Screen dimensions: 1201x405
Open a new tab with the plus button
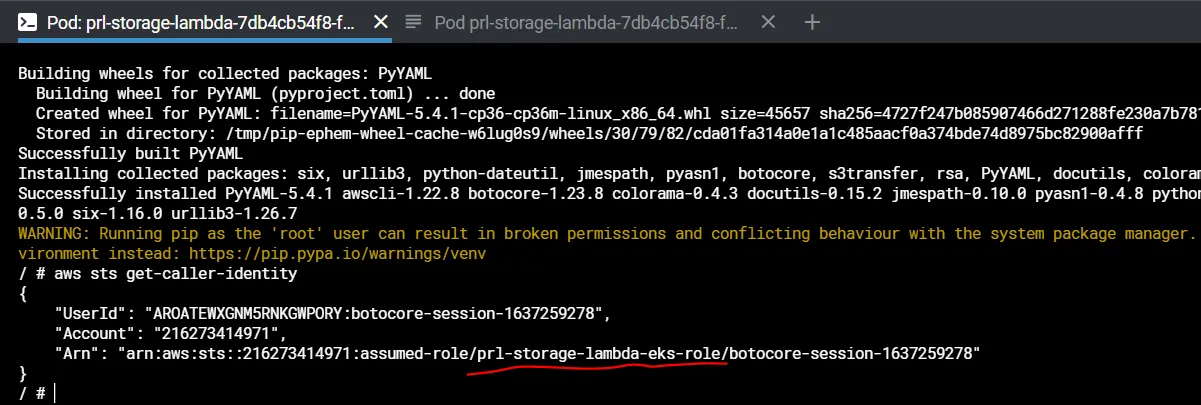pos(813,22)
